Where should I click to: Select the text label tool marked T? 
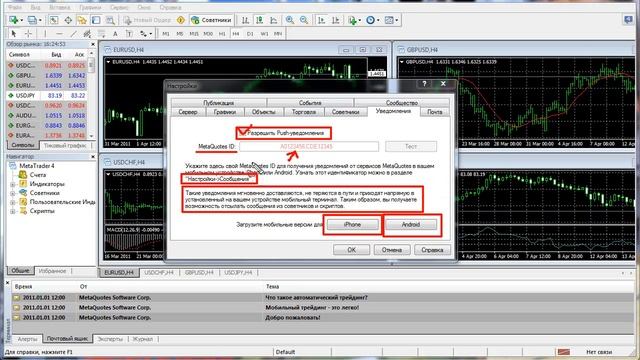(129, 33)
